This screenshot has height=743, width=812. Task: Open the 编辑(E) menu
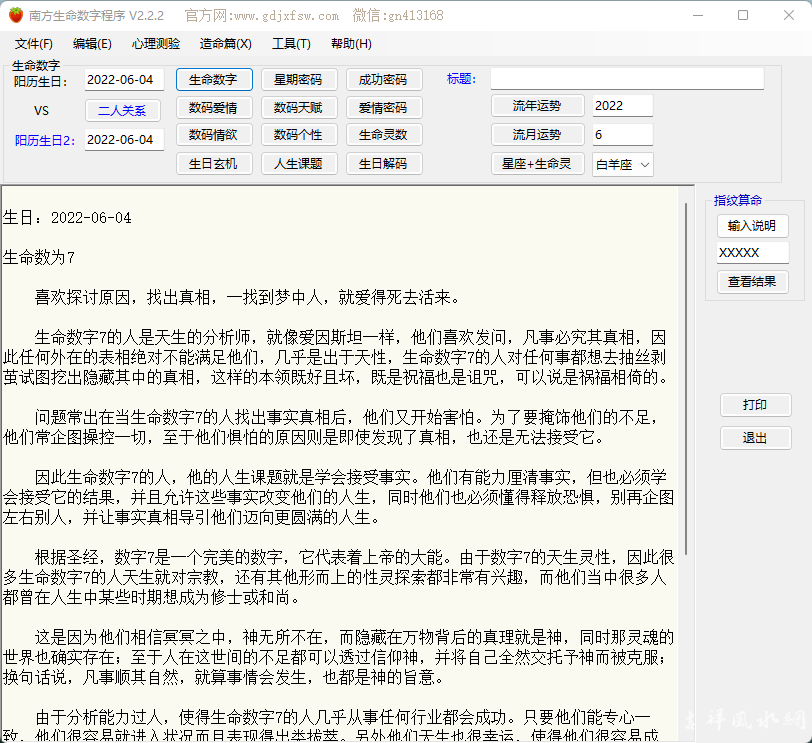[92, 44]
